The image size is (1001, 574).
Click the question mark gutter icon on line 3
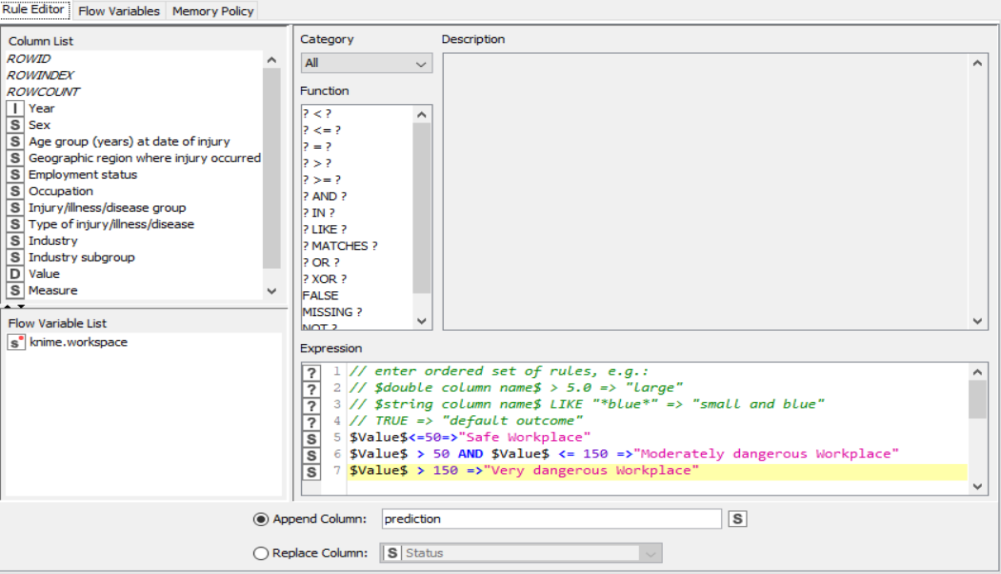tap(311, 406)
